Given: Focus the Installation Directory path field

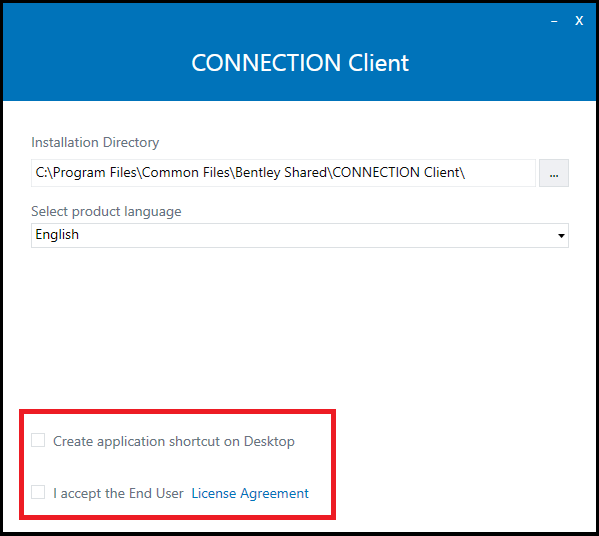Looking at the screenshot, I should [283, 173].
